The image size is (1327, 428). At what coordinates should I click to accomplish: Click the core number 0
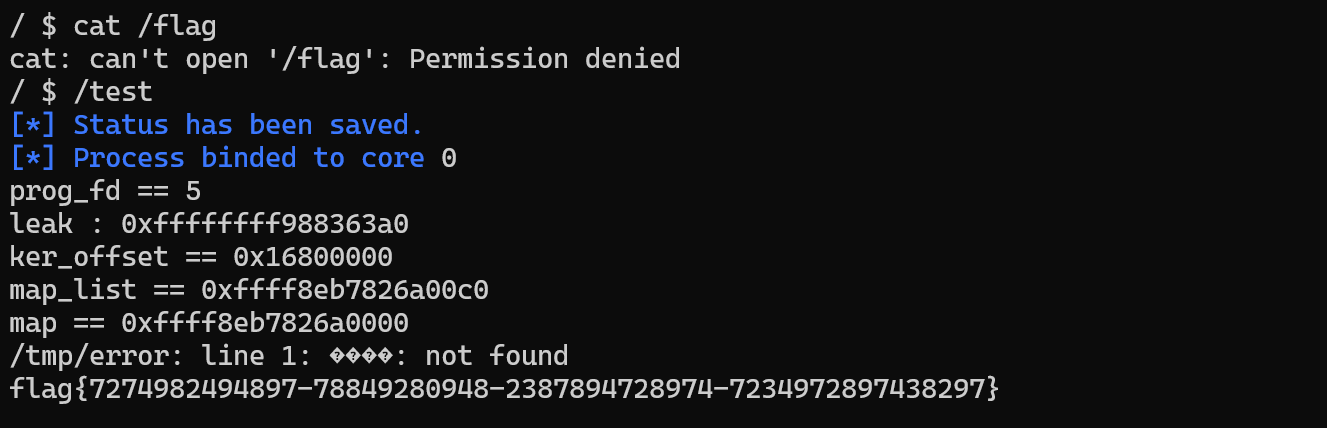click(449, 159)
